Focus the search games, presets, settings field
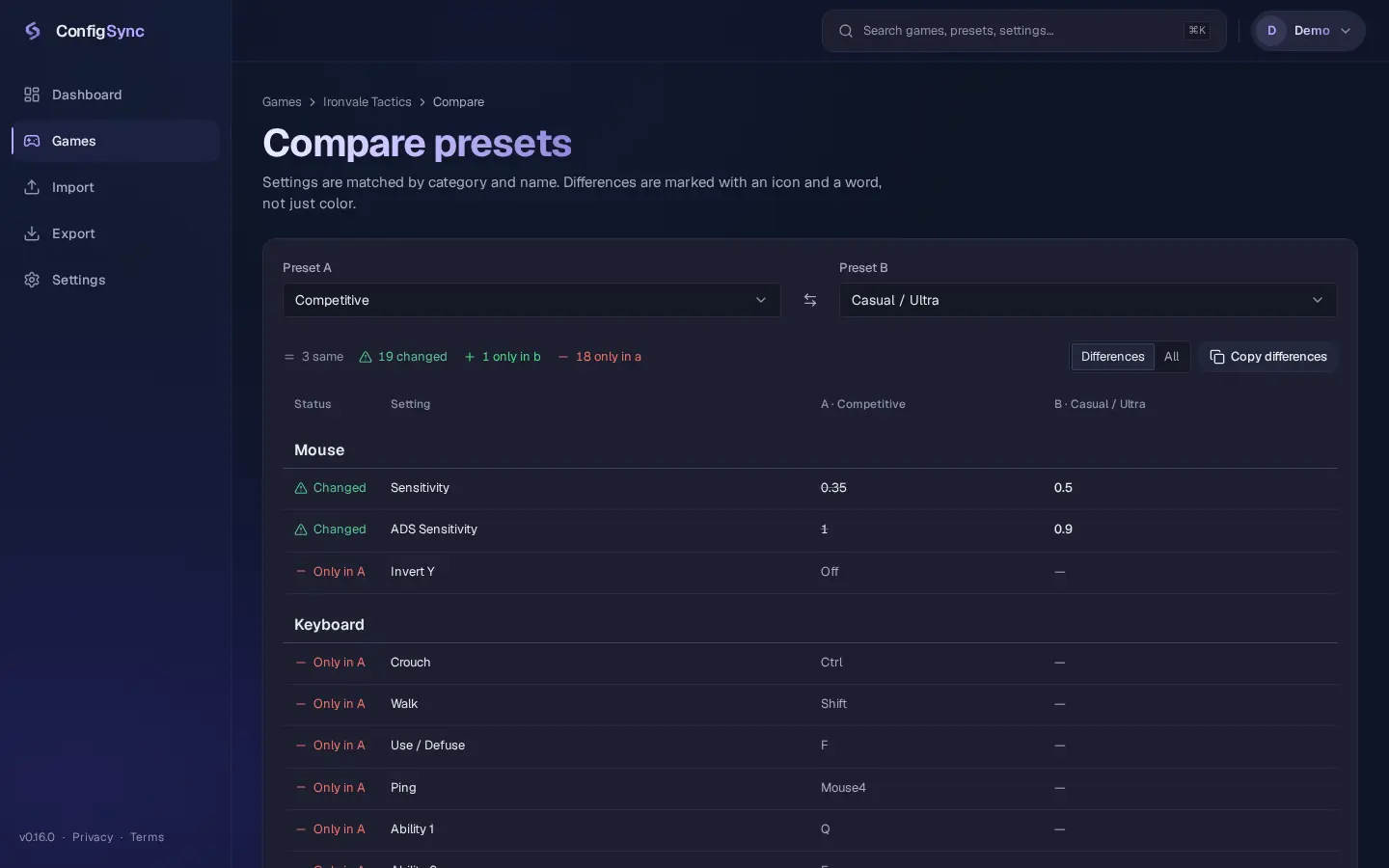The height and width of the screenshot is (868, 1389). point(1024,31)
